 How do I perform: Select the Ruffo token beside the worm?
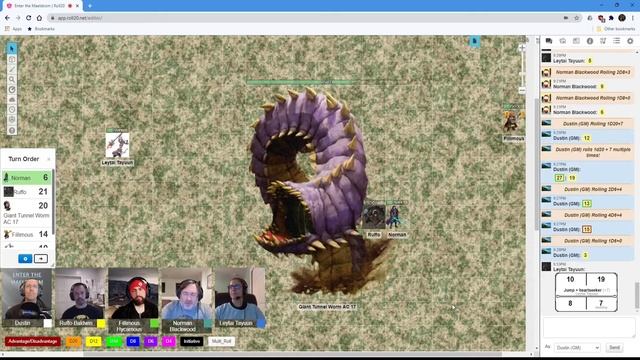374,217
